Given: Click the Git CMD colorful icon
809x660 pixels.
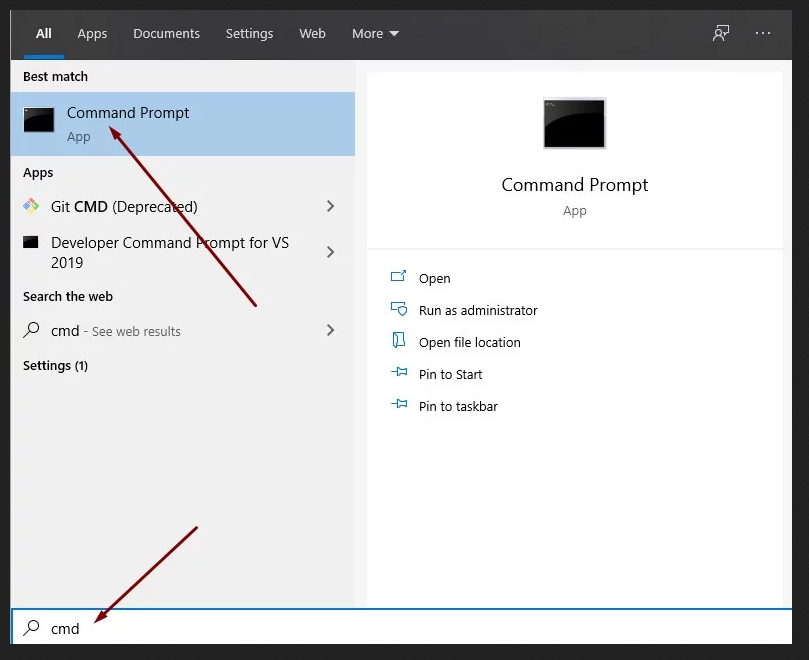Looking at the screenshot, I should 31,206.
